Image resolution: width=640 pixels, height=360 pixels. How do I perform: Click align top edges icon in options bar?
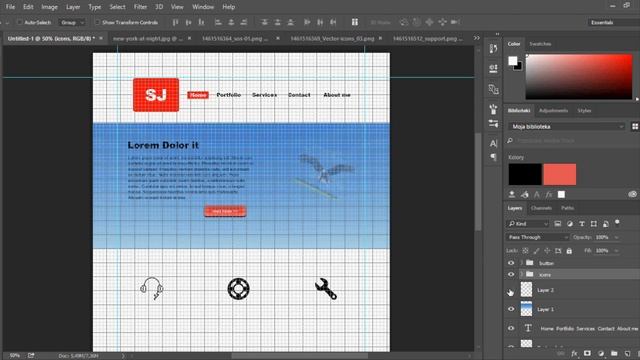pyautogui.click(x=175, y=22)
